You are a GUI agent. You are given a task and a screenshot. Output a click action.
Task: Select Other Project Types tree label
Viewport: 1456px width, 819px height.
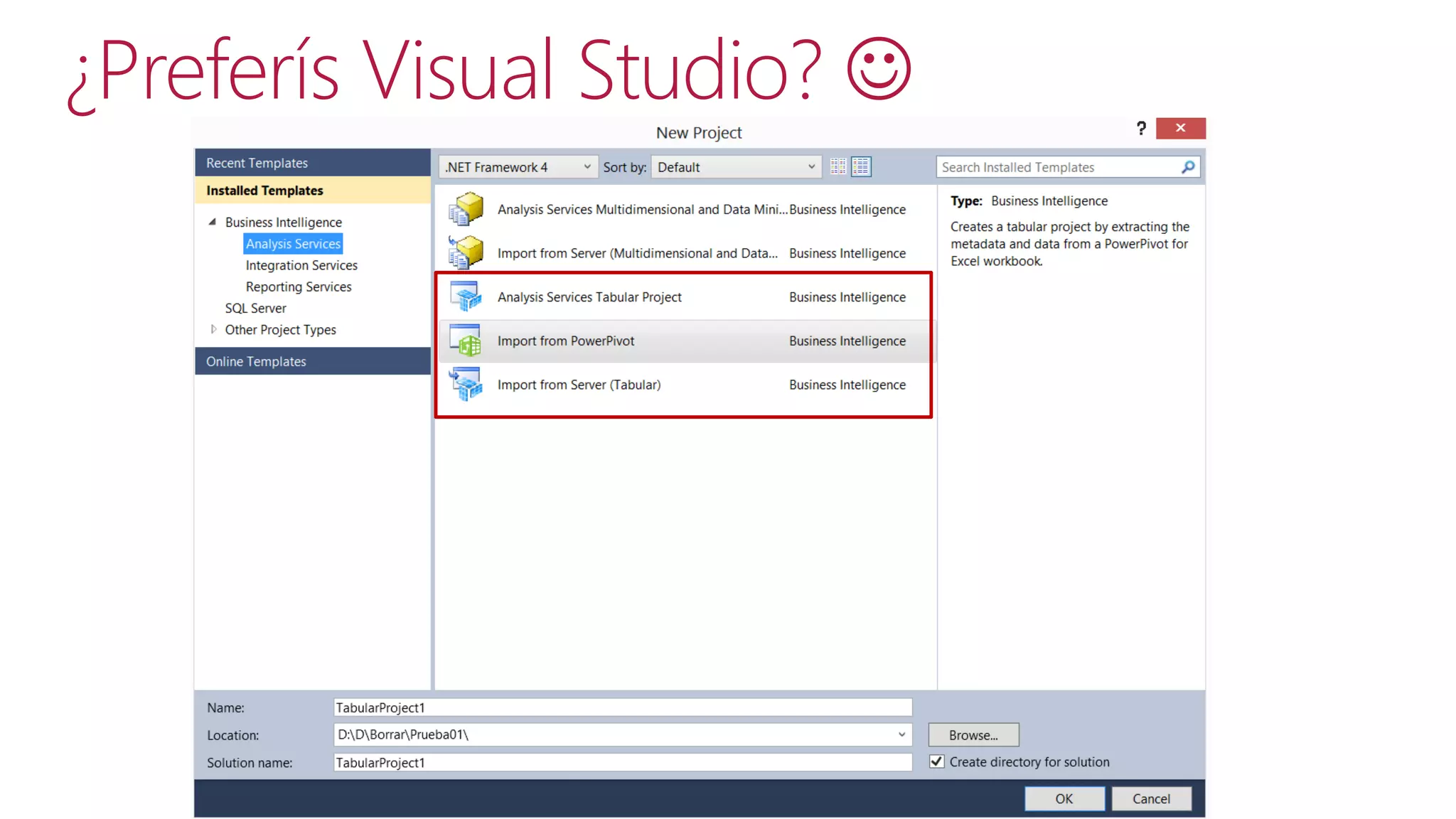click(x=280, y=330)
